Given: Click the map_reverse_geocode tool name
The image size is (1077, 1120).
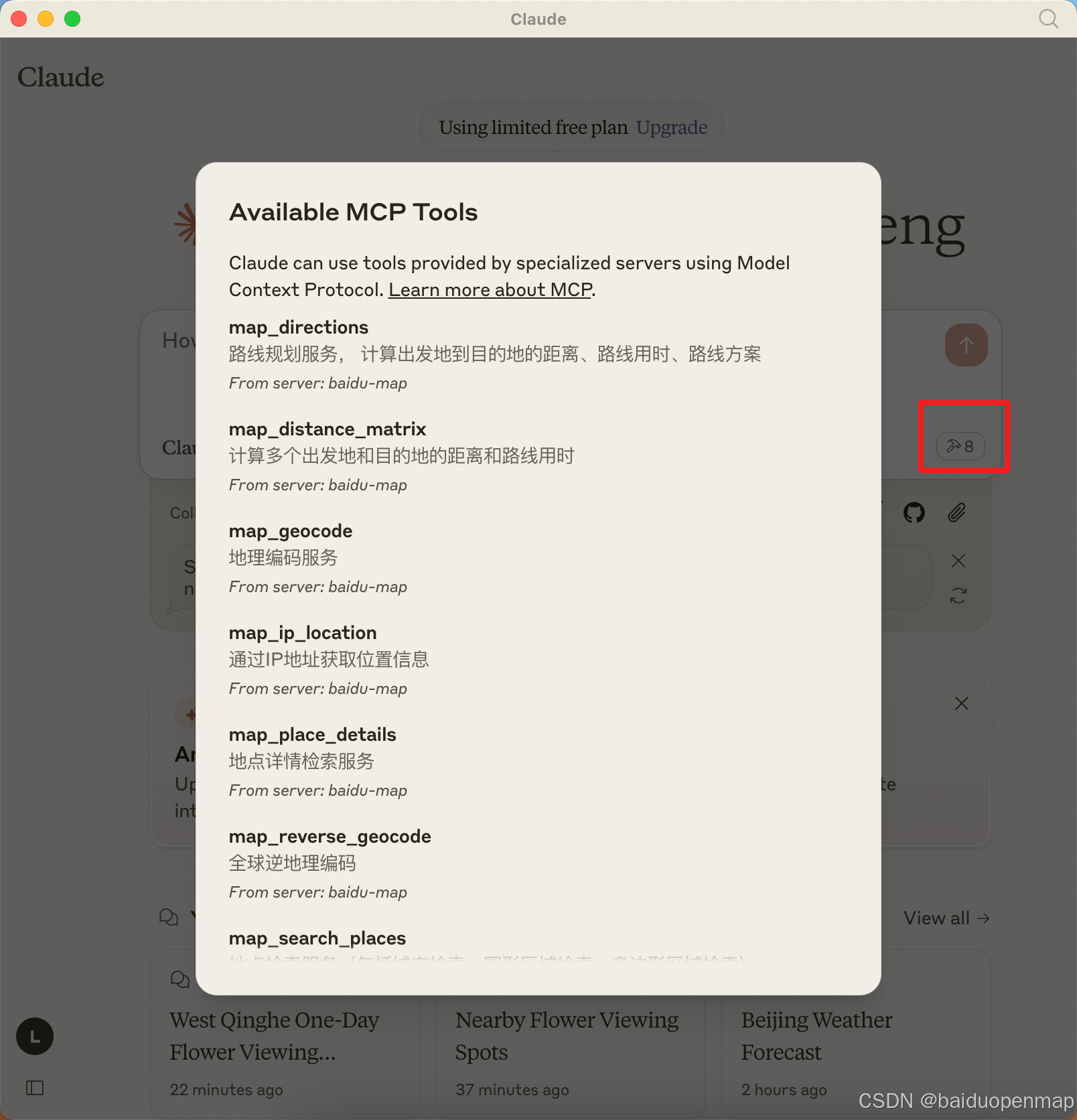Looking at the screenshot, I should pyautogui.click(x=330, y=836).
